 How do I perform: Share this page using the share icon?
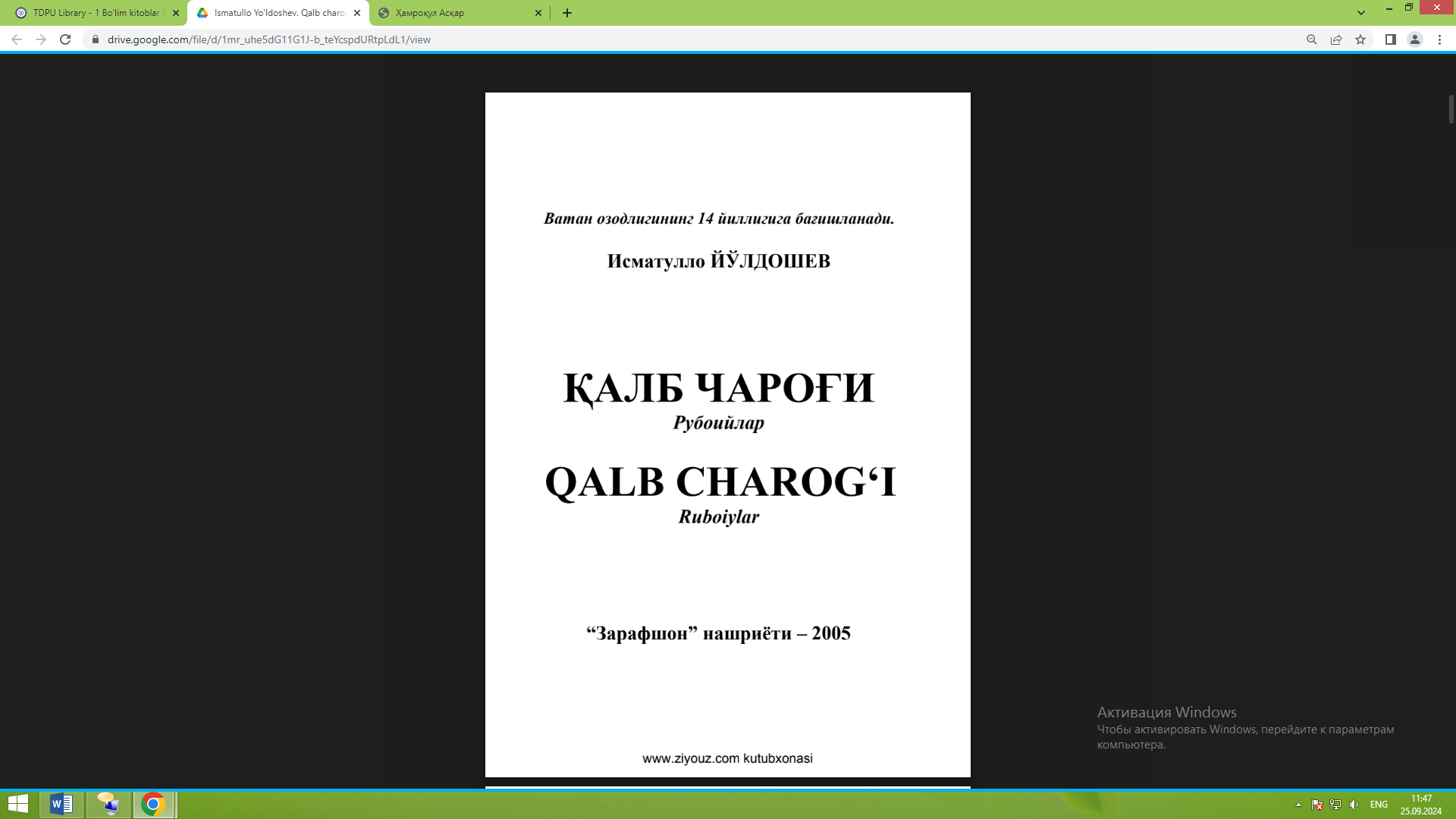1335,39
